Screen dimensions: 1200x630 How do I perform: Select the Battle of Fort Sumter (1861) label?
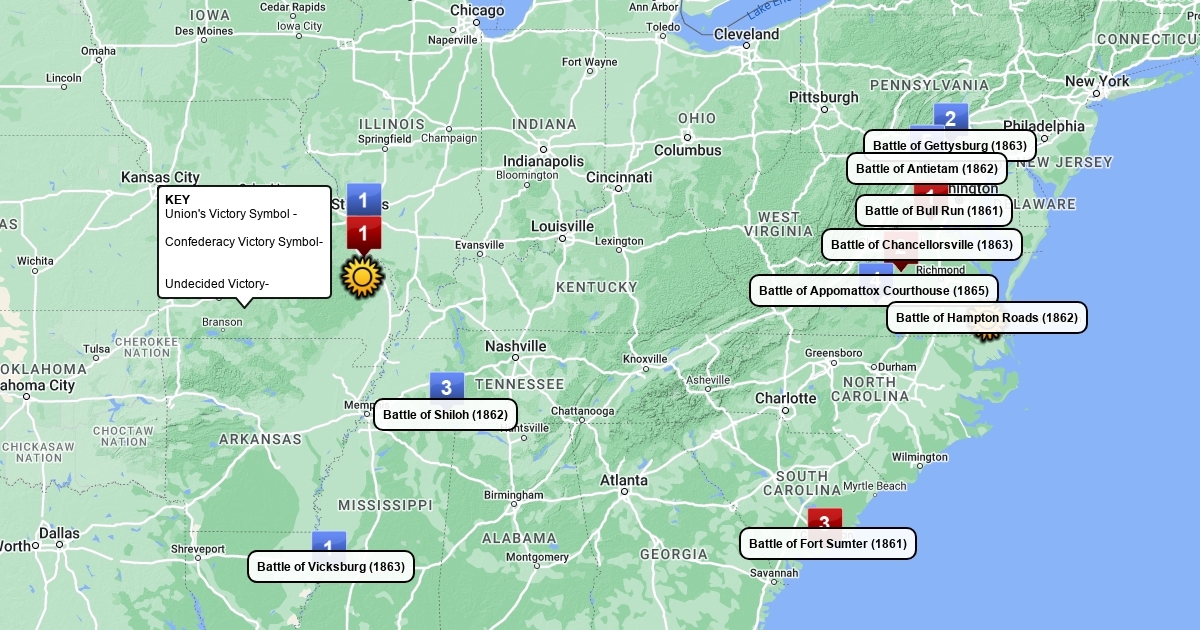(827, 544)
